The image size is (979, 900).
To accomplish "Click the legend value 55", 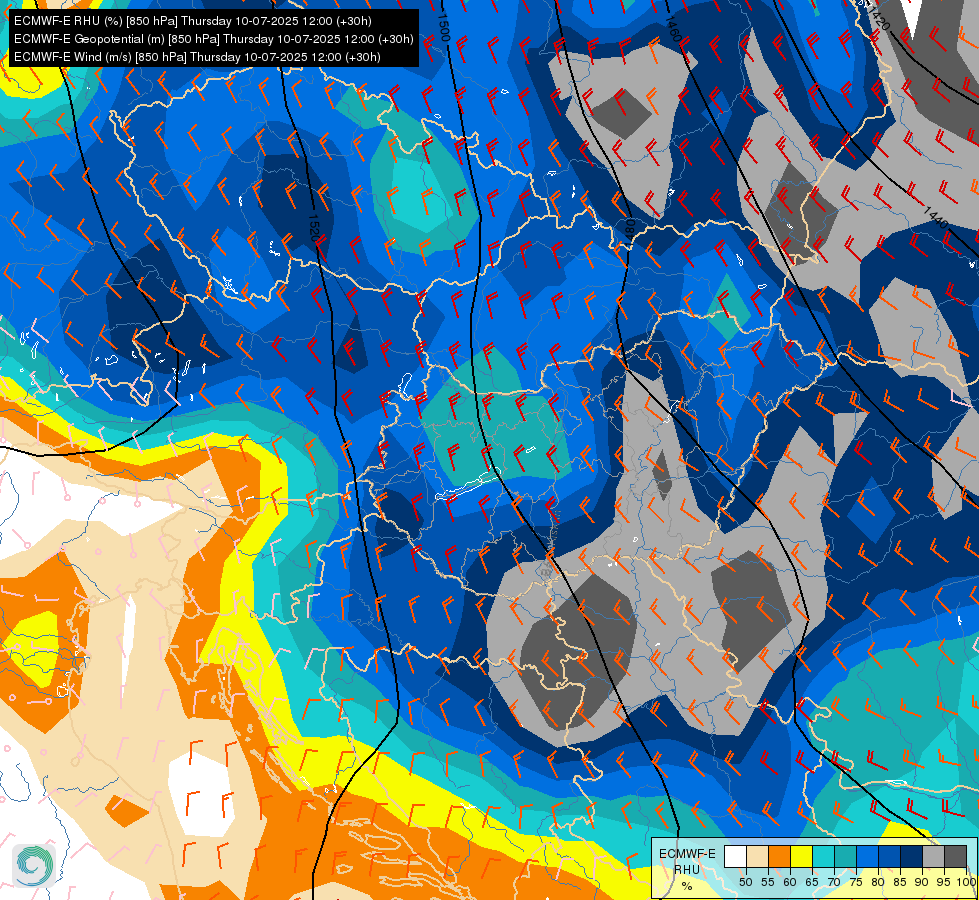I will [x=768, y=882].
